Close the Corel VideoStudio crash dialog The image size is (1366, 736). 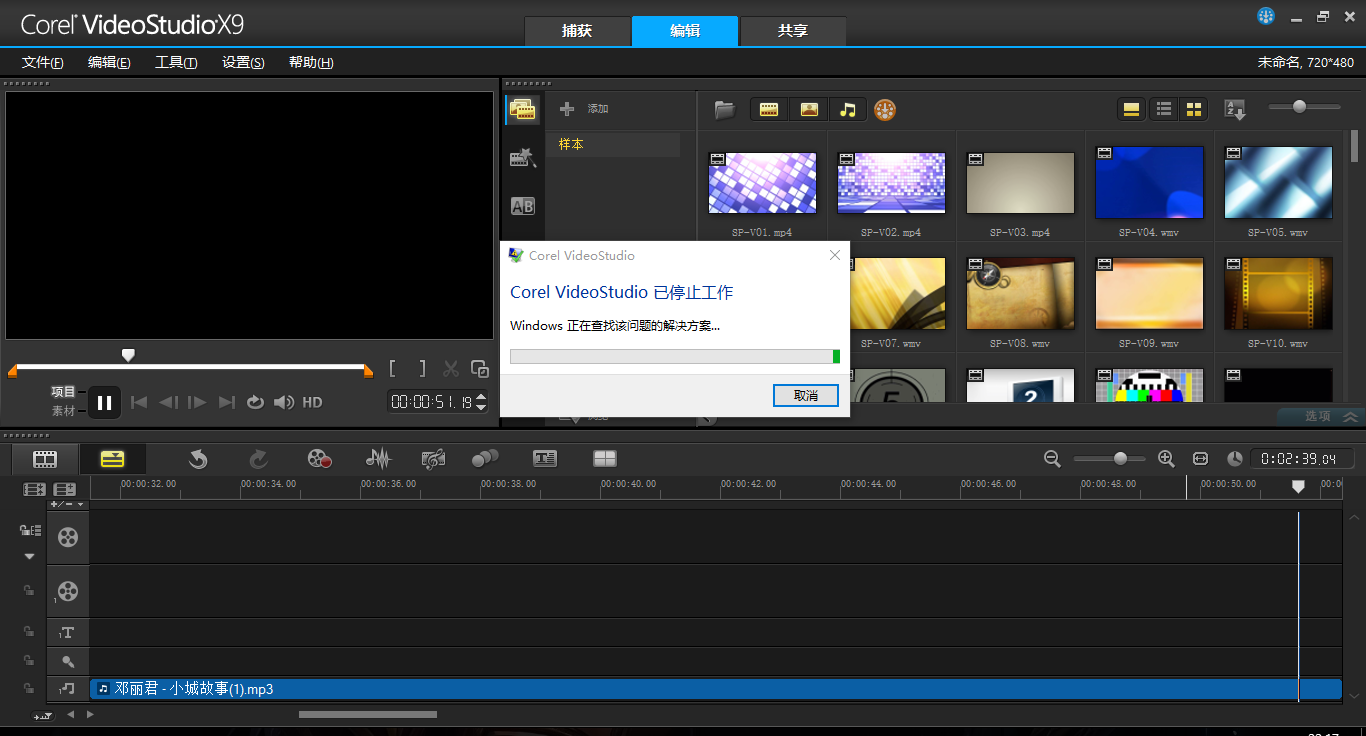tap(835, 255)
